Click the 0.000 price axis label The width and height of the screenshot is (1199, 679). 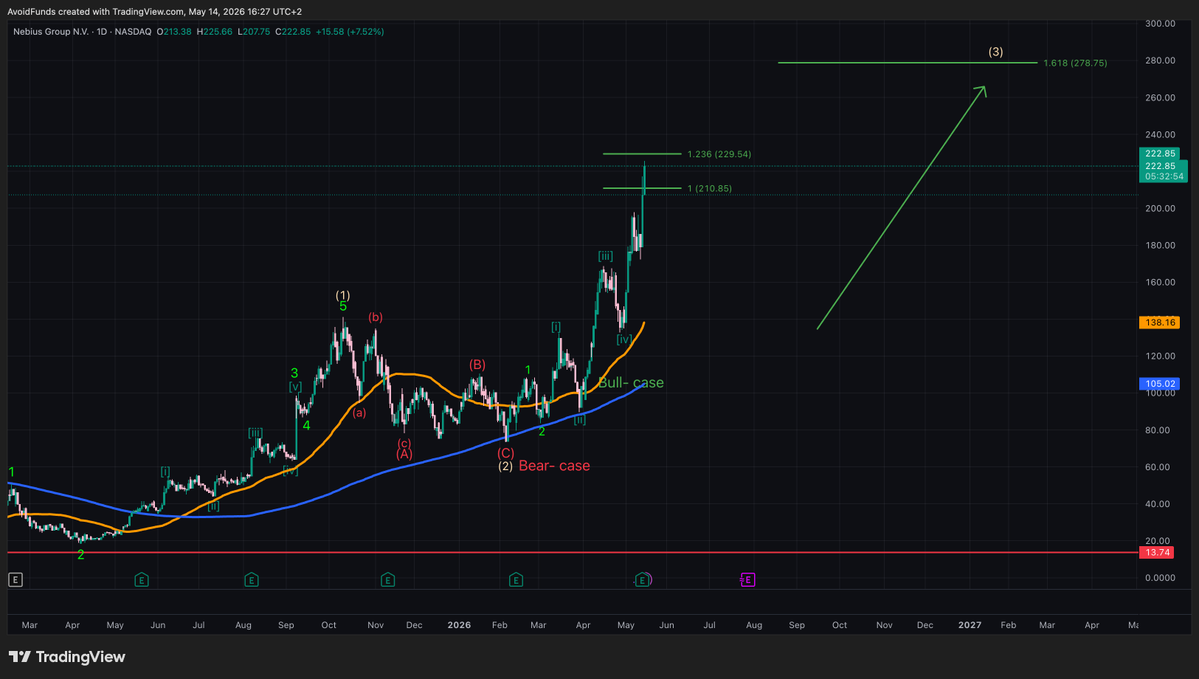pyautogui.click(x=1160, y=578)
